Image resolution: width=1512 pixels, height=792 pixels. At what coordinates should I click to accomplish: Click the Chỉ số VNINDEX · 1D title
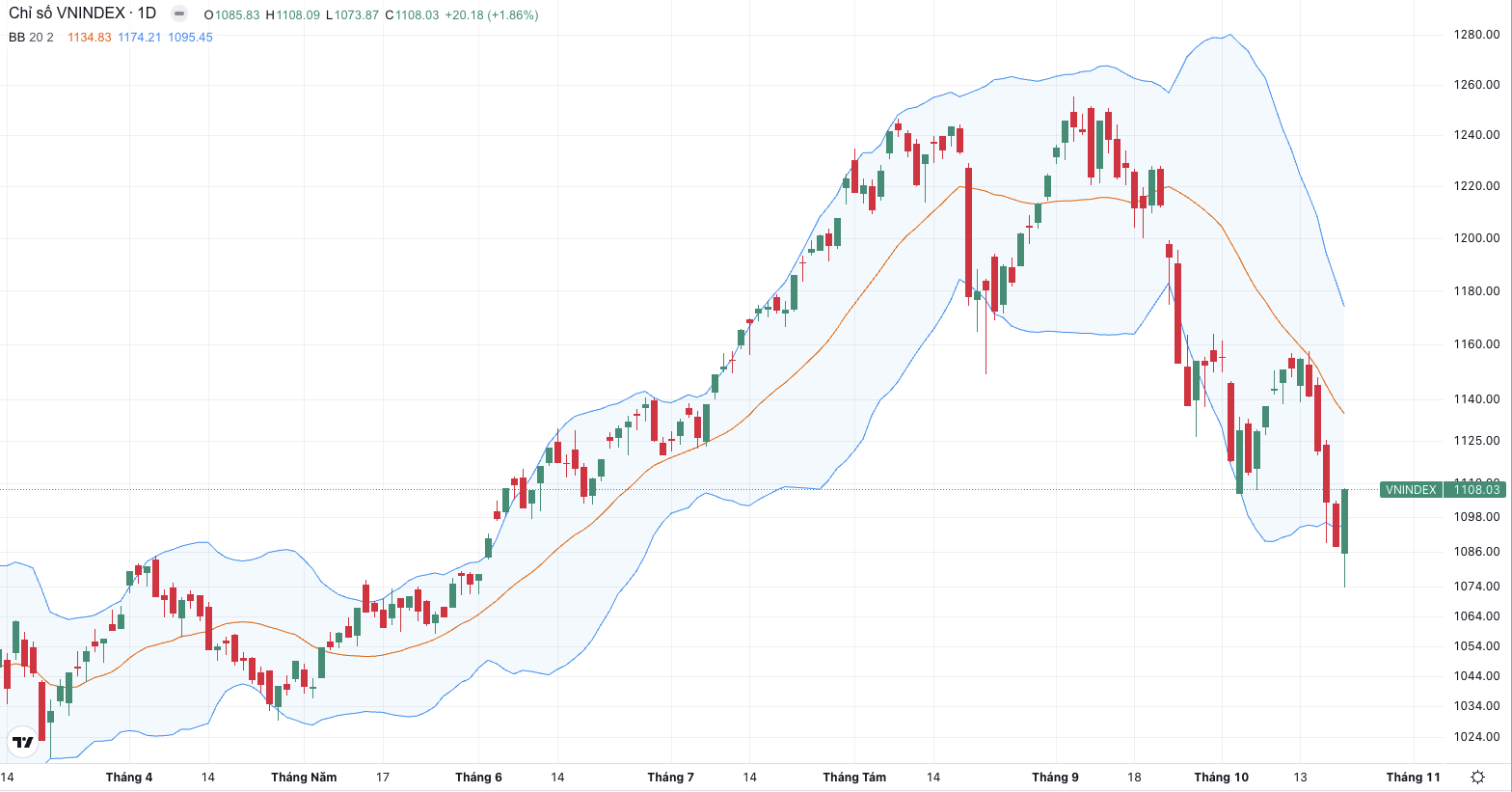[82, 14]
